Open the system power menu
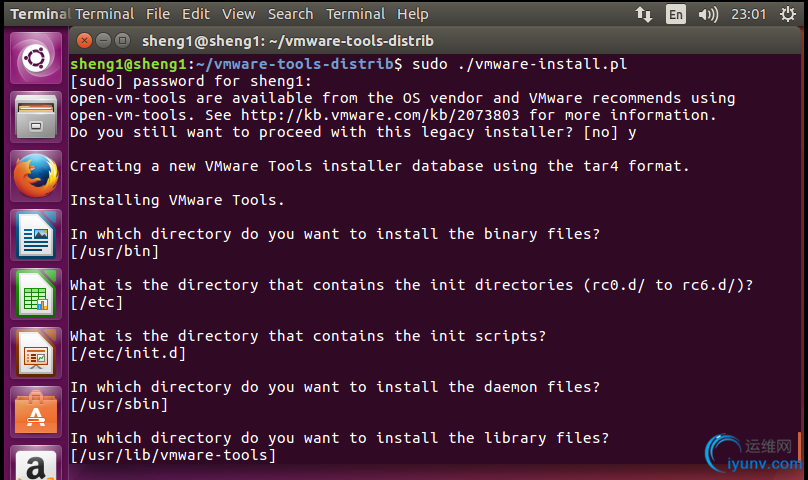 click(x=788, y=14)
